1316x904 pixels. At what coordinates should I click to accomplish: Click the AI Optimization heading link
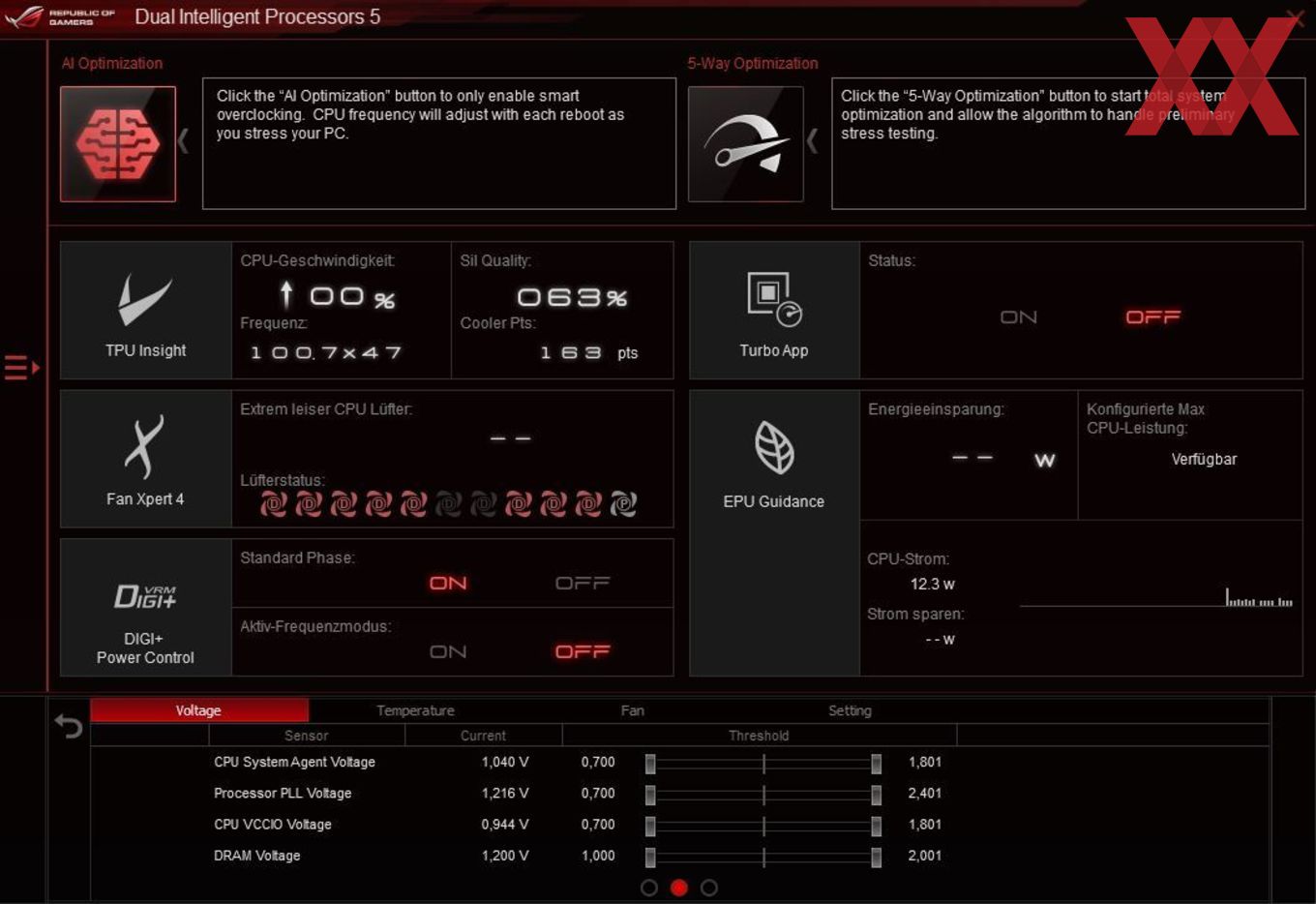click(112, 63)
